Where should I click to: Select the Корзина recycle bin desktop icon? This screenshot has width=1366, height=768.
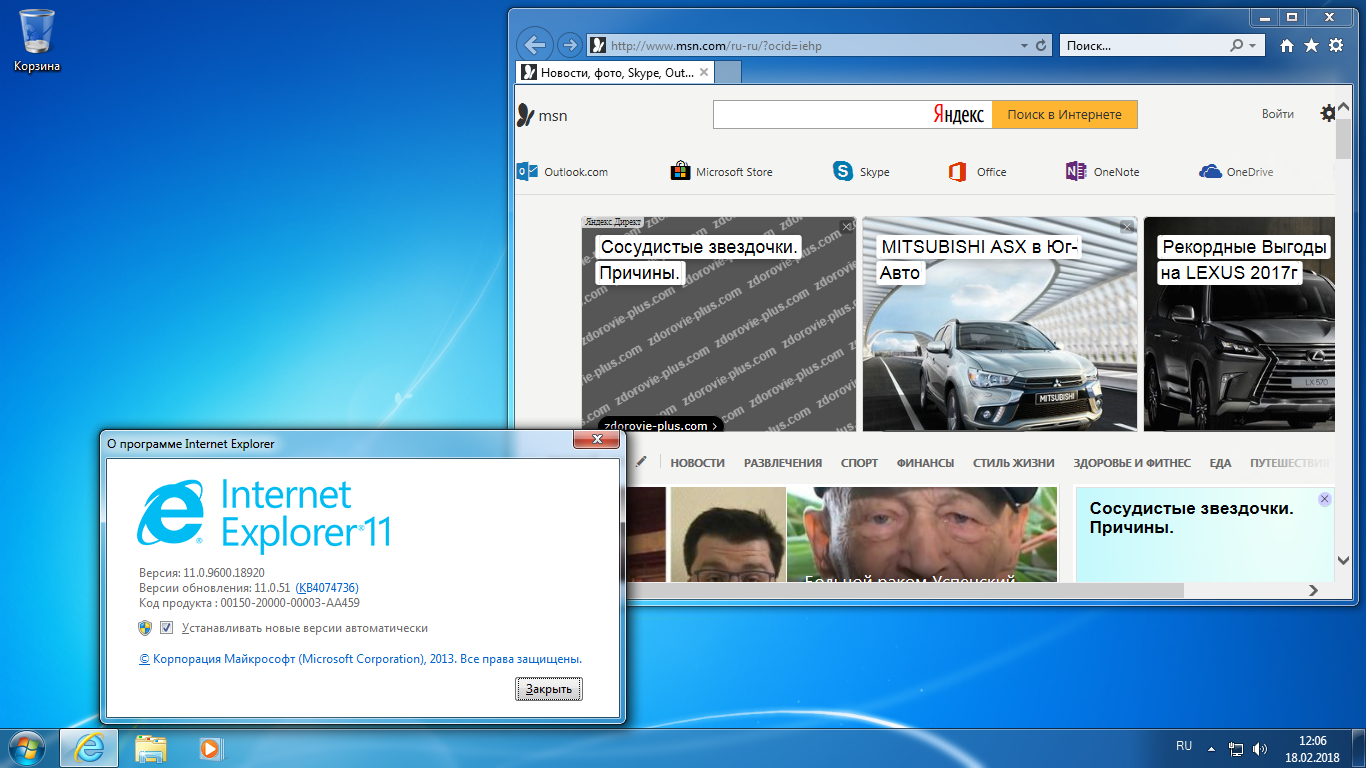tap(37, 40)
